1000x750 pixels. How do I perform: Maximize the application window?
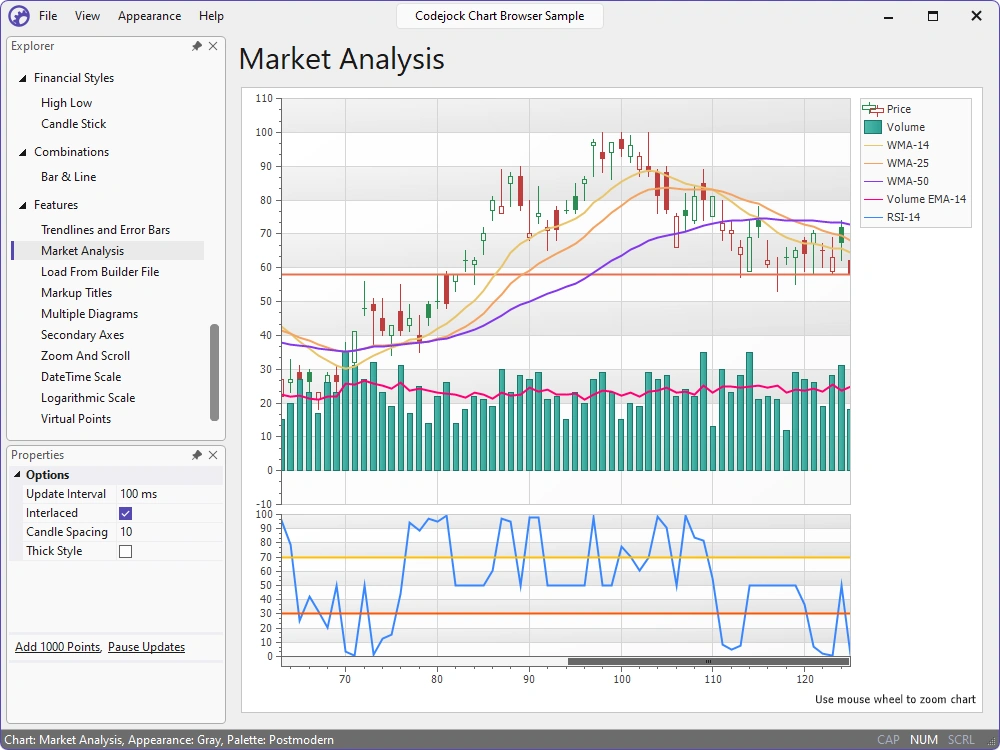pyautogui.click(x=932, y=16)
